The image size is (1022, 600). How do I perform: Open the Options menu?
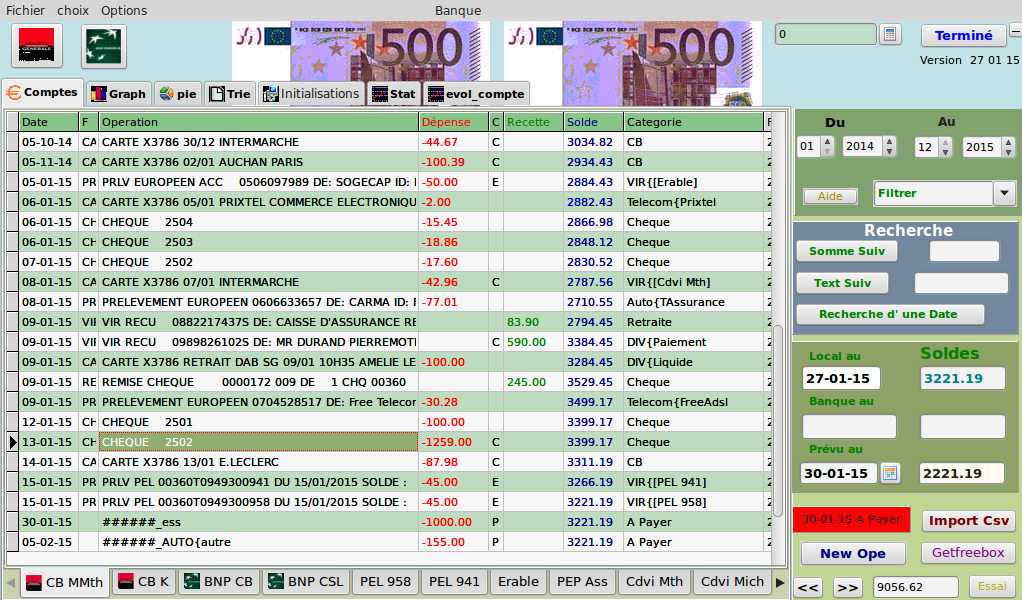(124, 10)
